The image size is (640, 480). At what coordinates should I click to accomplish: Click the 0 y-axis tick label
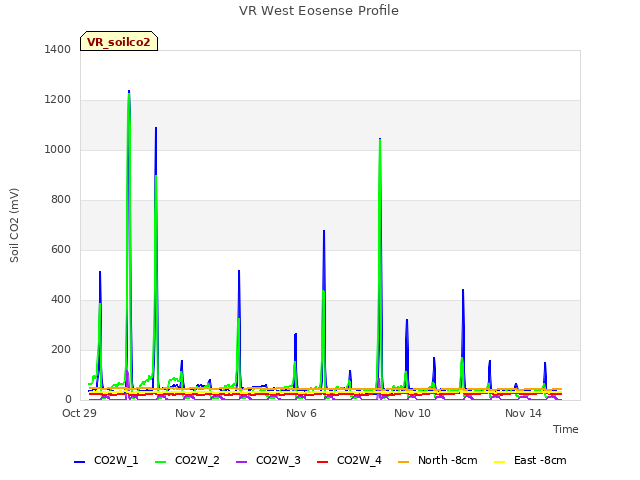click(68, 400)
